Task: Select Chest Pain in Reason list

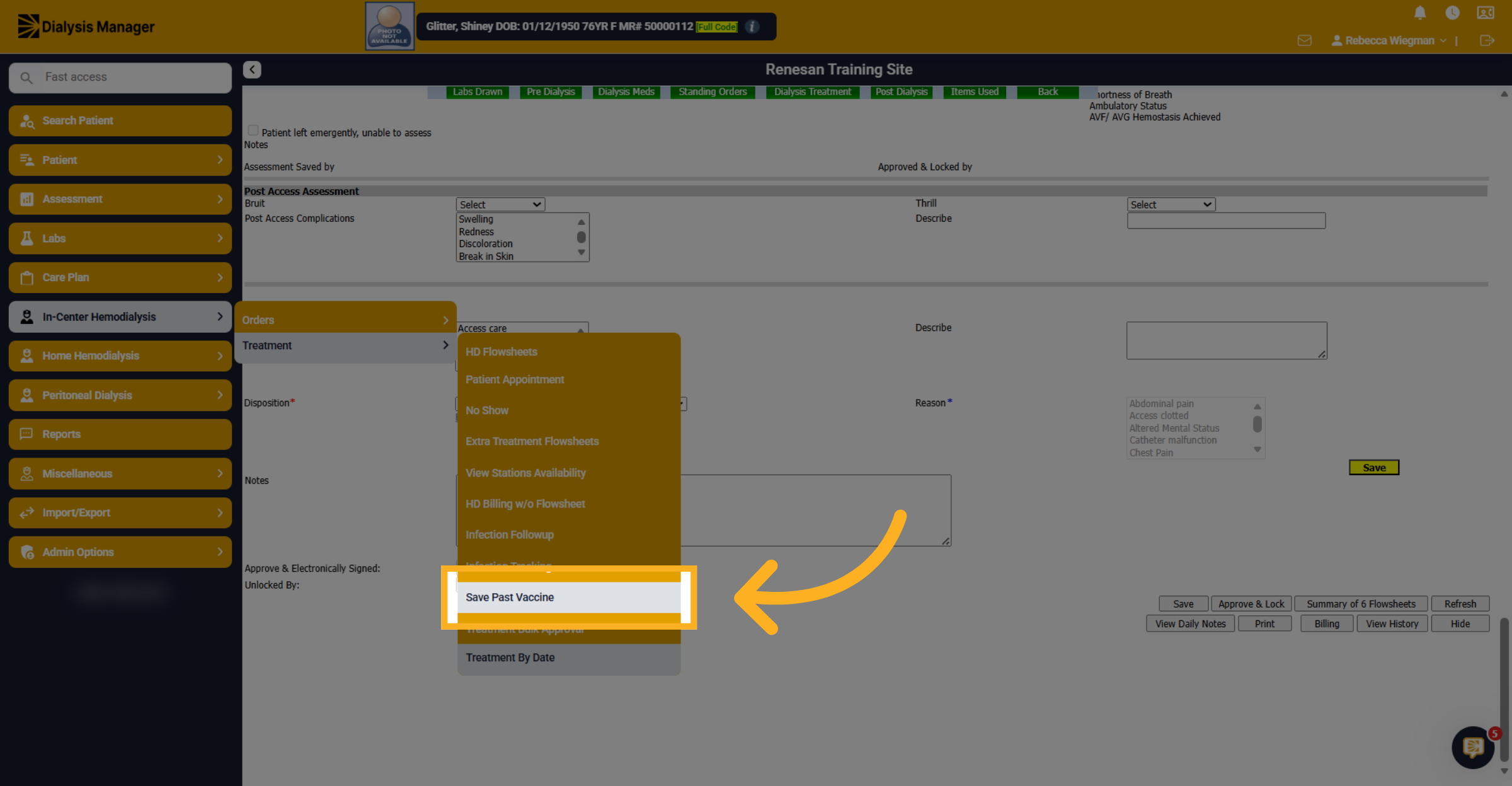Action: coord(1151,453)
